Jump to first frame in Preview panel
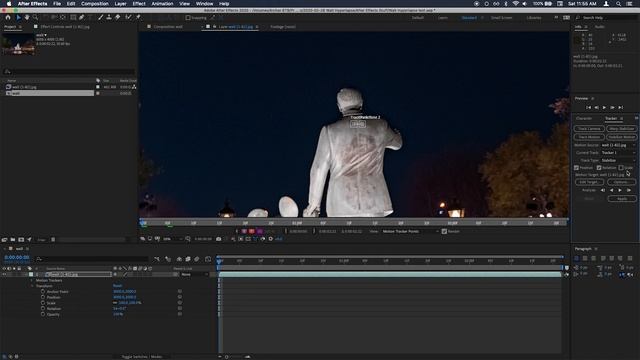640x360 pixels. pos(589,107)
